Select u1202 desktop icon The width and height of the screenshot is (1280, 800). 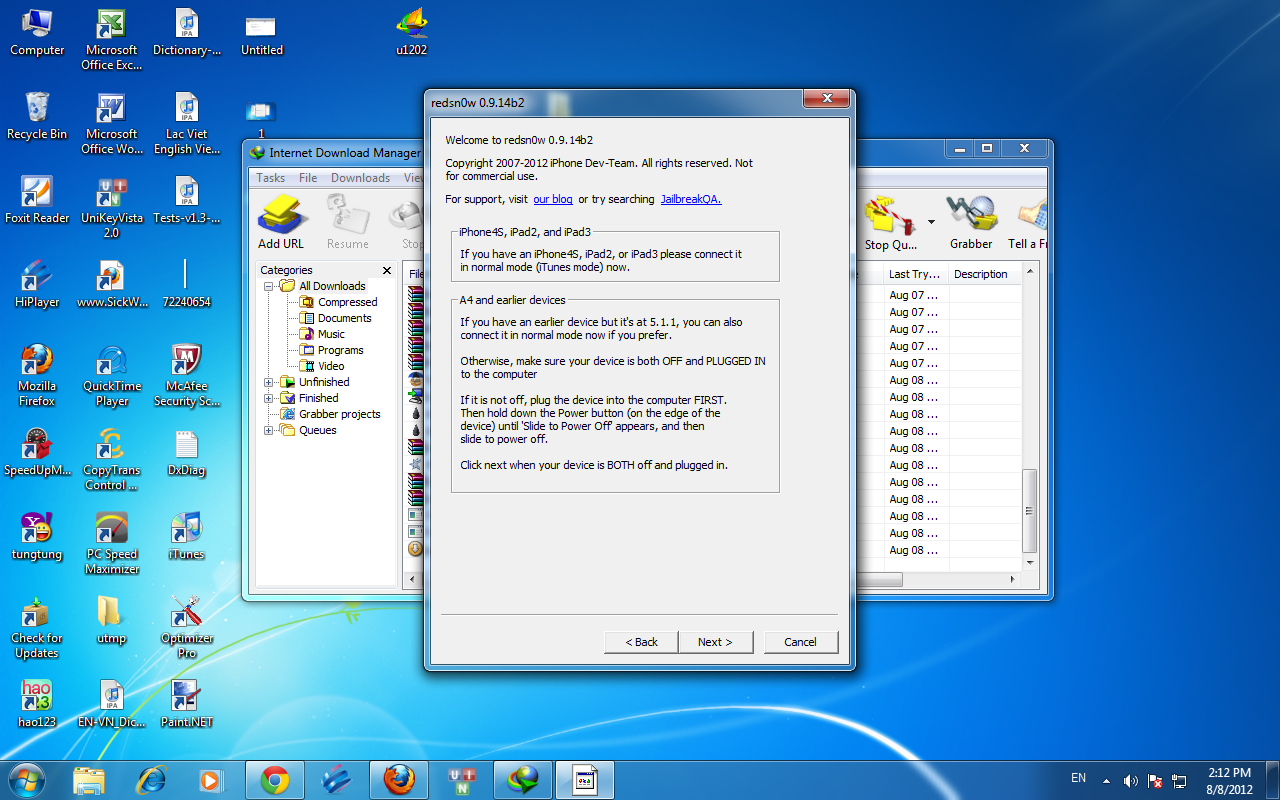point(411,33)
